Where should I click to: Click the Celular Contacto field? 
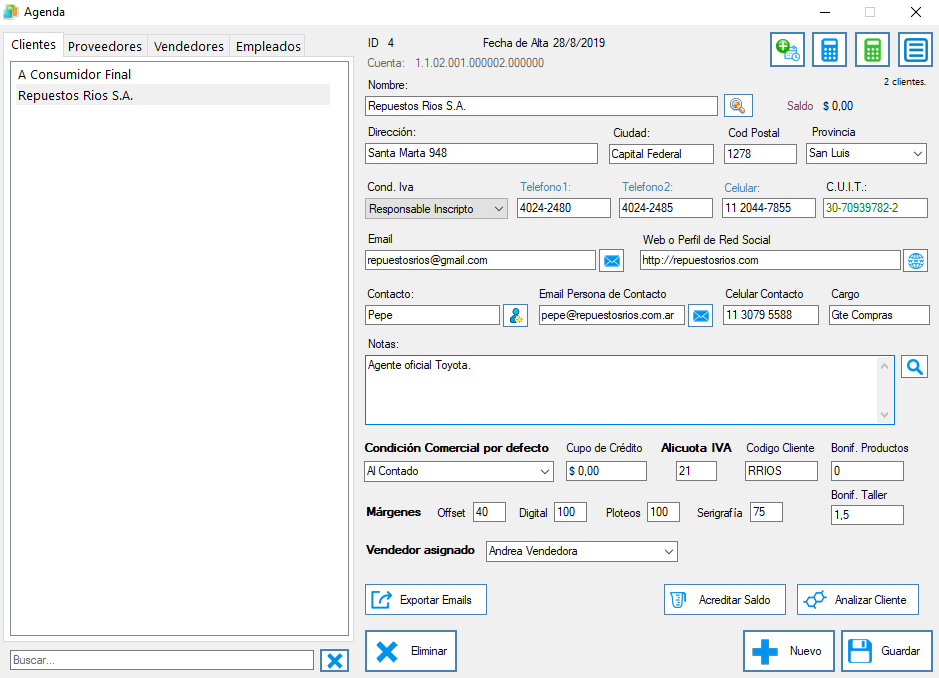point(771,315)
